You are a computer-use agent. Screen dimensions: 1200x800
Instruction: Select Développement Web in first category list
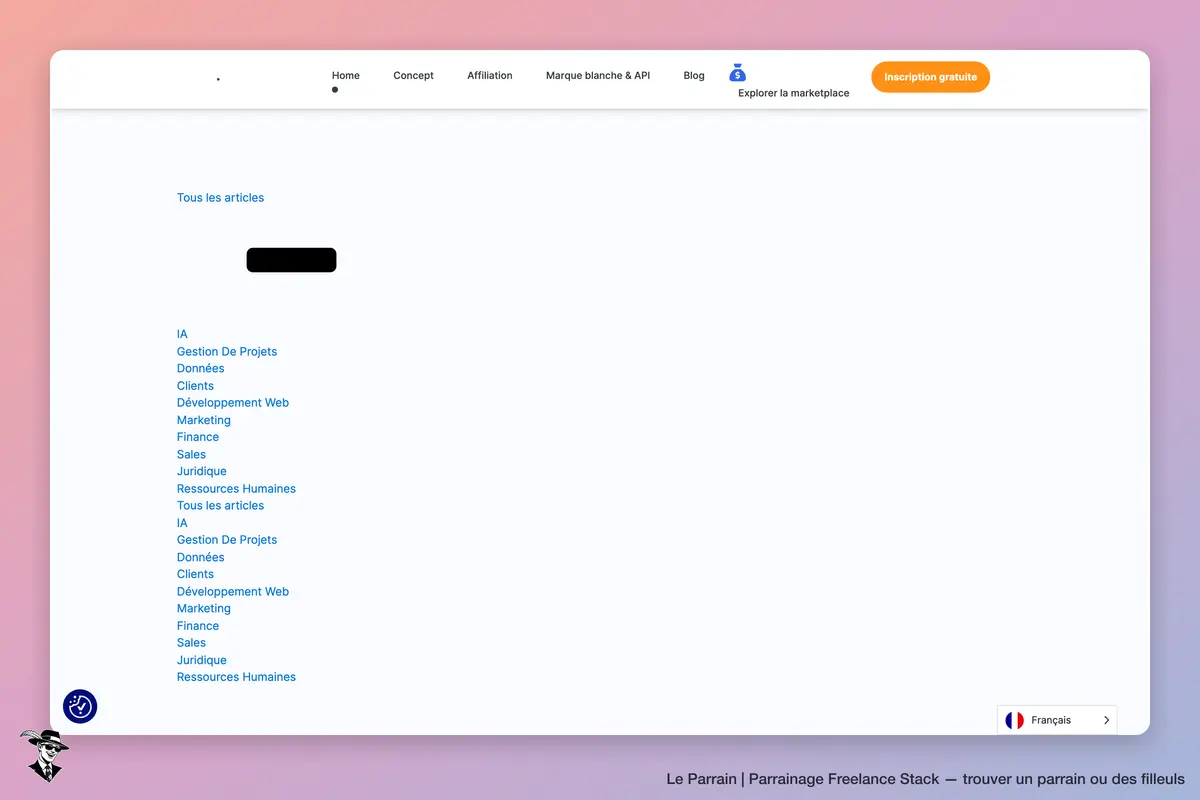[233, 403]
